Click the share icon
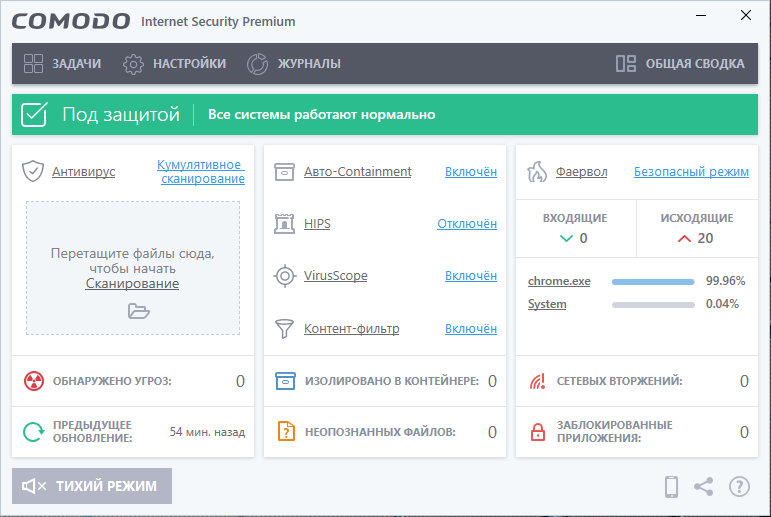The width and height of the screenshot is (771, 517). click(704, 487)
